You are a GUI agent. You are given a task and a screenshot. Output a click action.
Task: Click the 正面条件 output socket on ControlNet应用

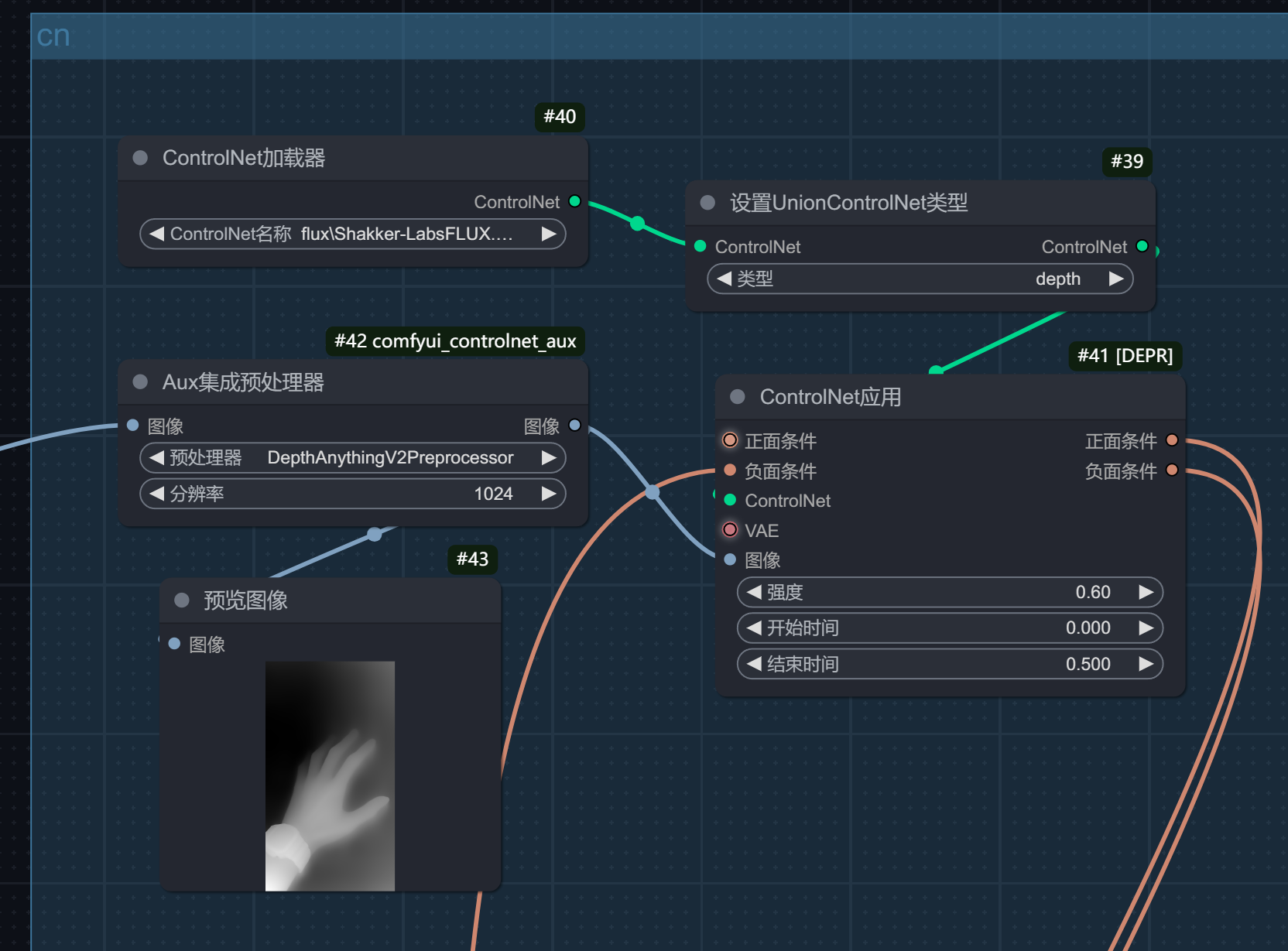pyautogui.click(x=1172, y=440)
